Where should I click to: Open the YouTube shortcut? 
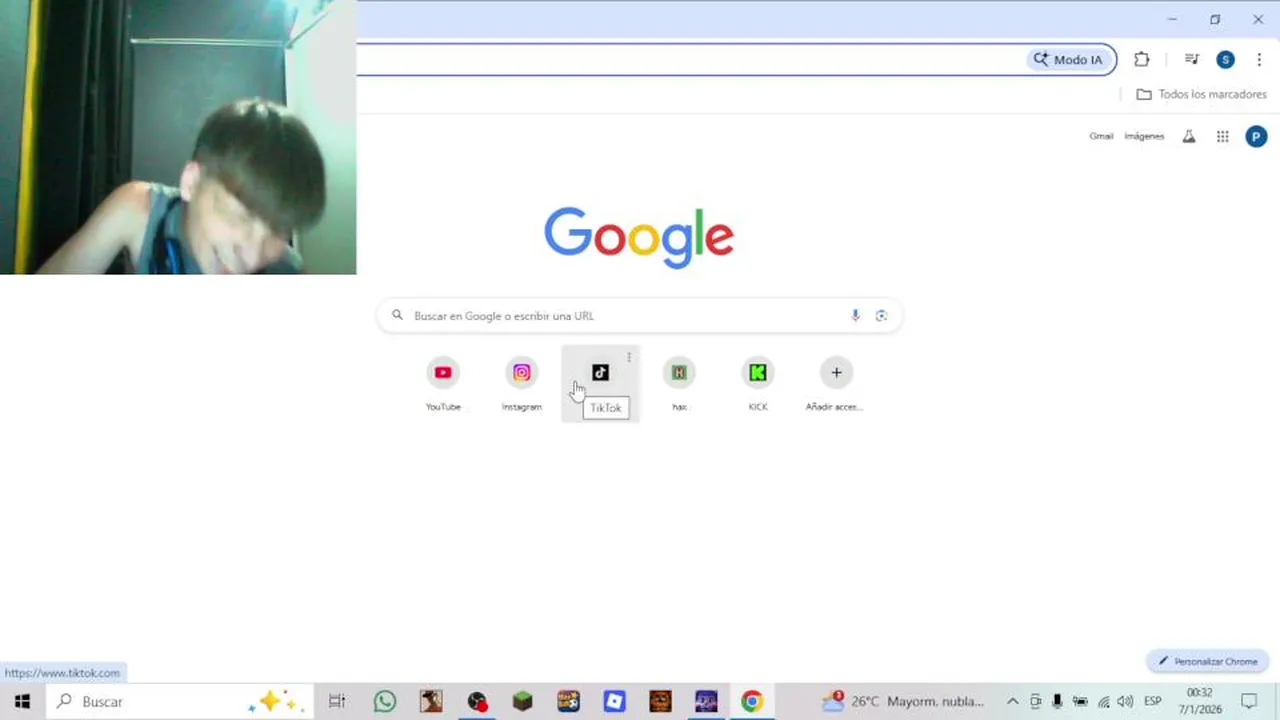click(443, 383)
